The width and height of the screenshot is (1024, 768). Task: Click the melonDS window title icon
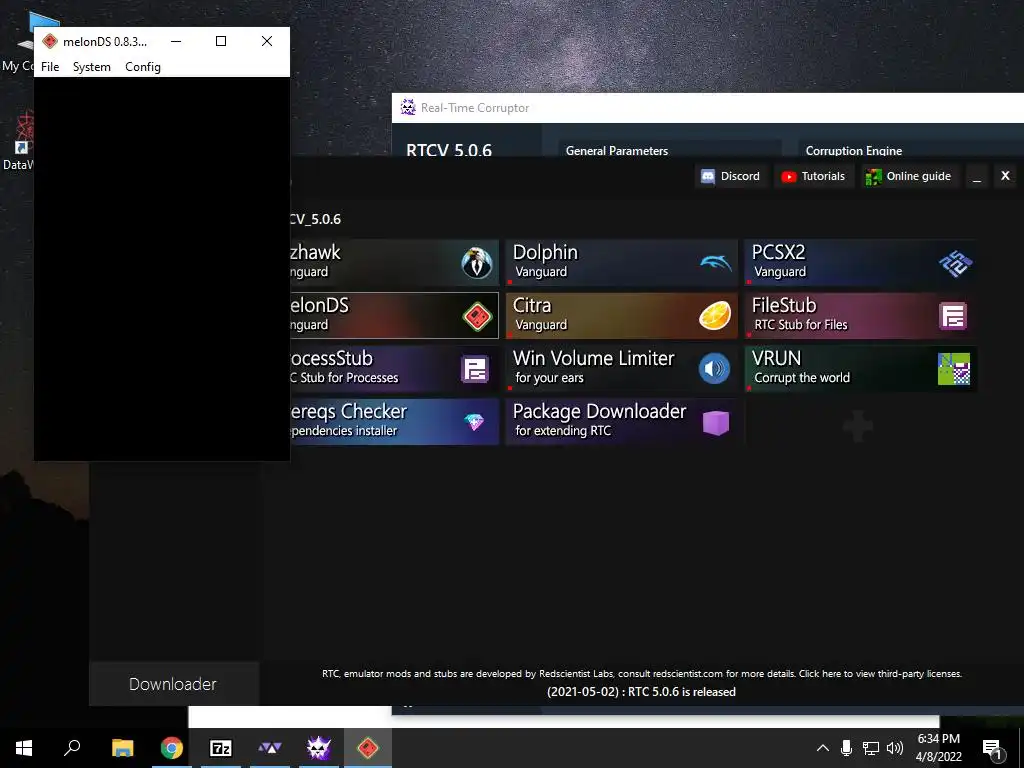tap(50, 41)
